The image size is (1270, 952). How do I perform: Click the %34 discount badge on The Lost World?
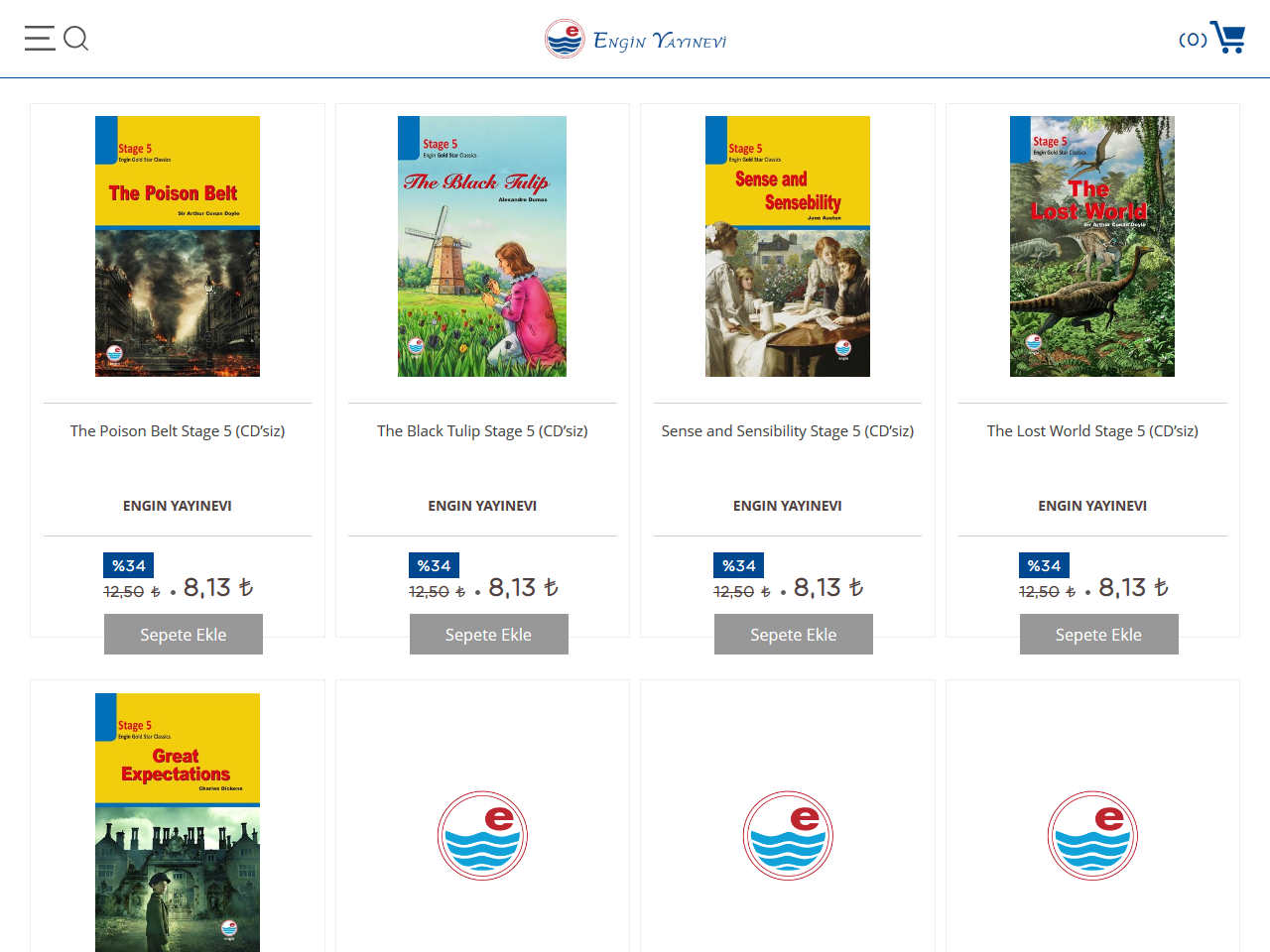click(1045, 565)
